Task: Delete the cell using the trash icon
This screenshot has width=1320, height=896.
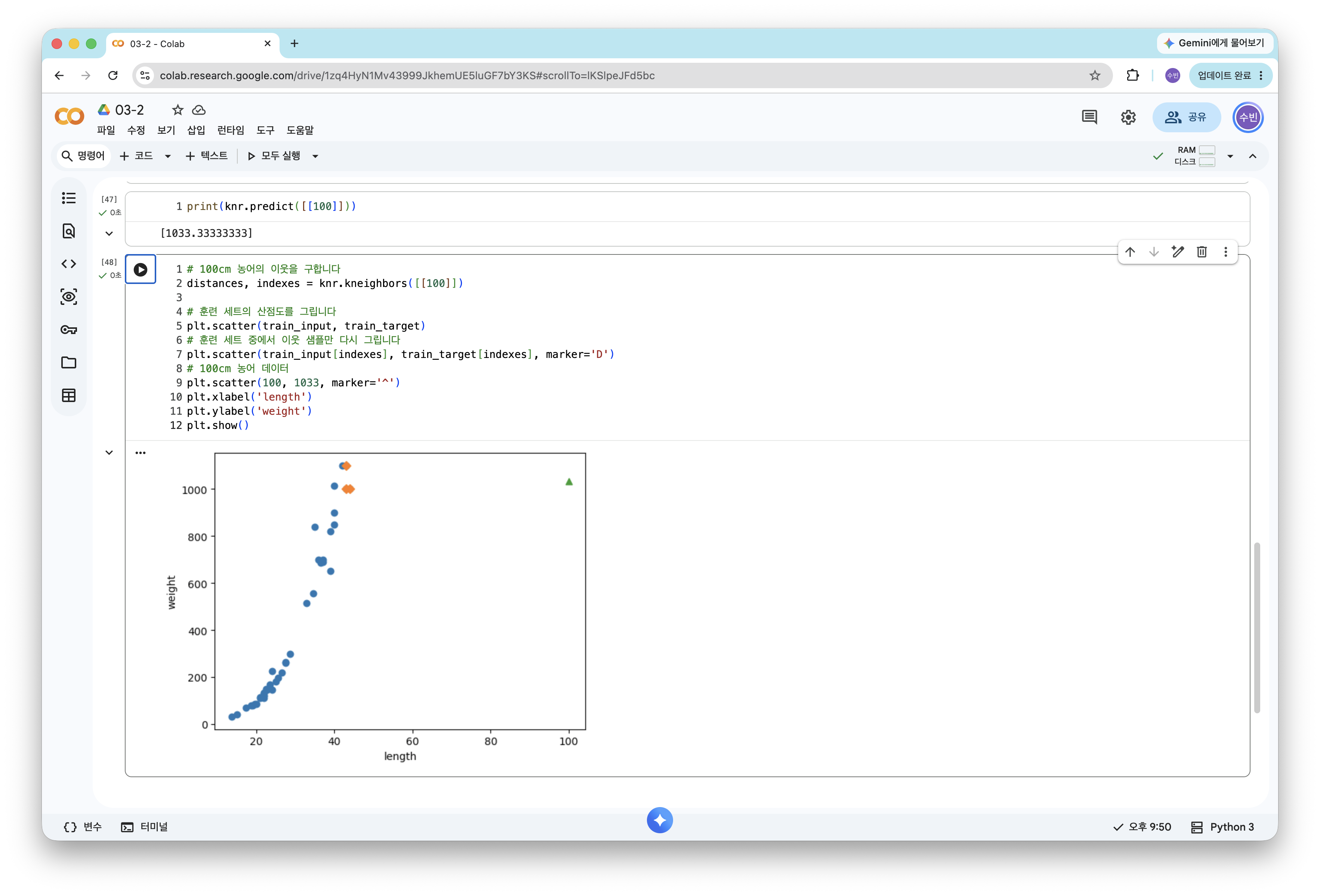Action: 1201,251
